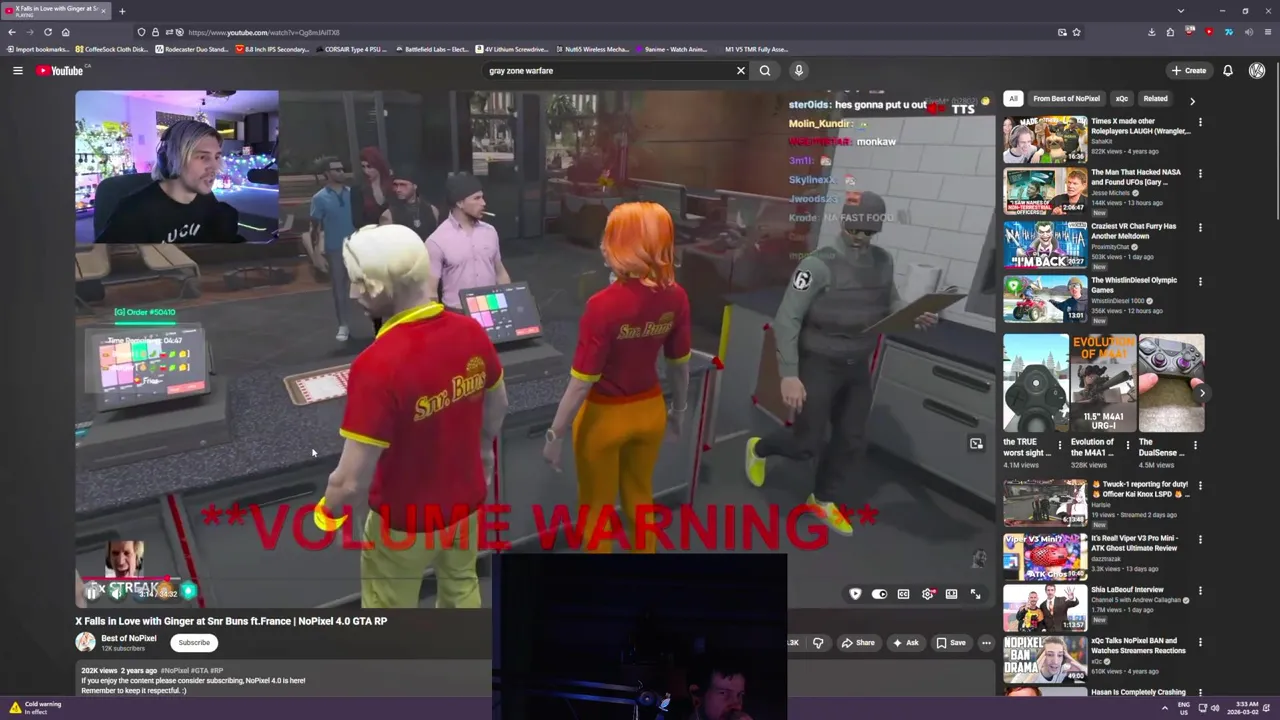1280x720 pixels.
Task: Select the Related filter chip
Action: [x=1155, y=99]
